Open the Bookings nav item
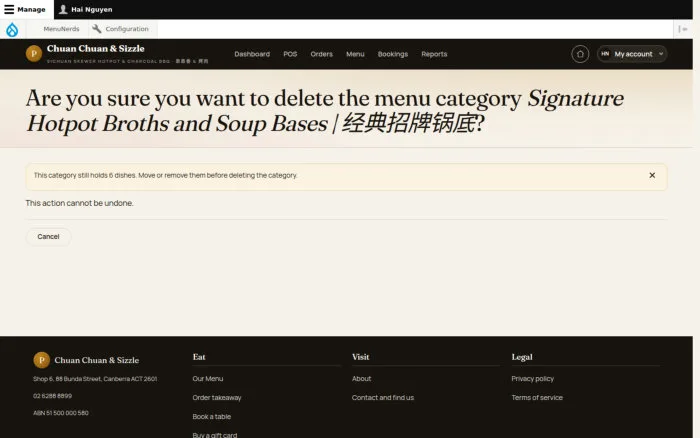700x438 pixels. (x=393, y=54)
